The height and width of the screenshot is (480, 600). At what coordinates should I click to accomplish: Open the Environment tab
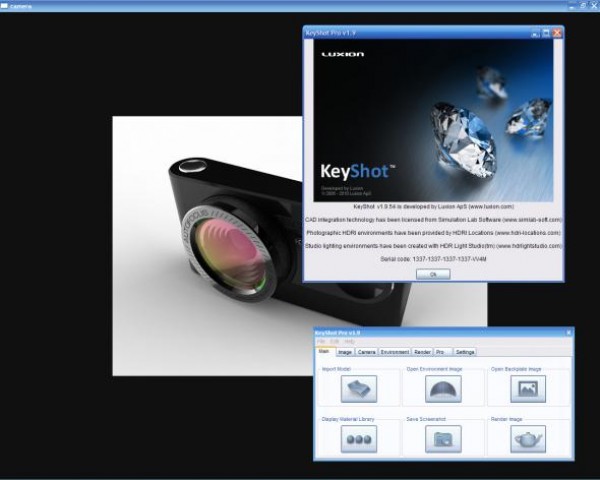click(395, 352)
